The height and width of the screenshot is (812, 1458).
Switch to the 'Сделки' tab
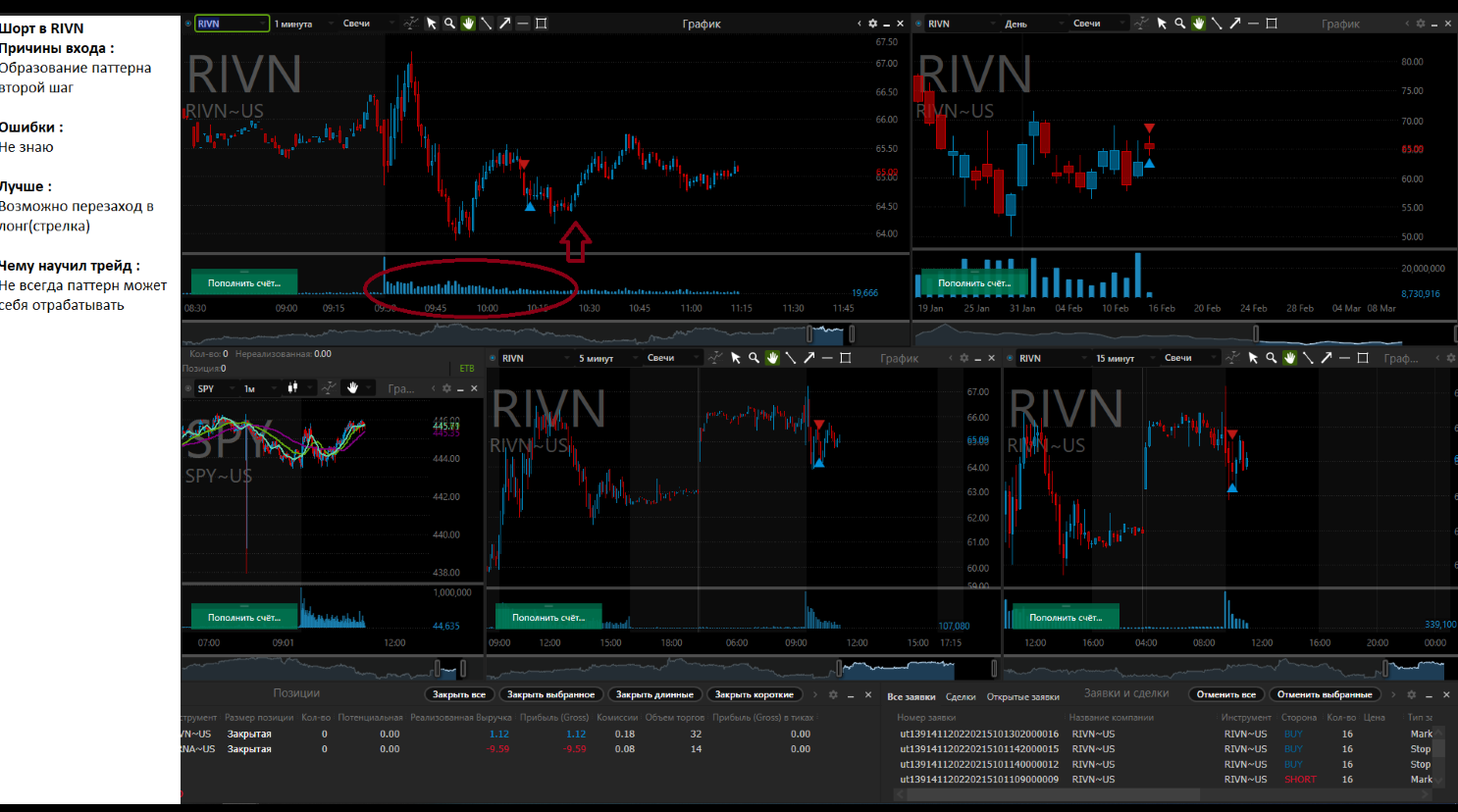(960, 697)
